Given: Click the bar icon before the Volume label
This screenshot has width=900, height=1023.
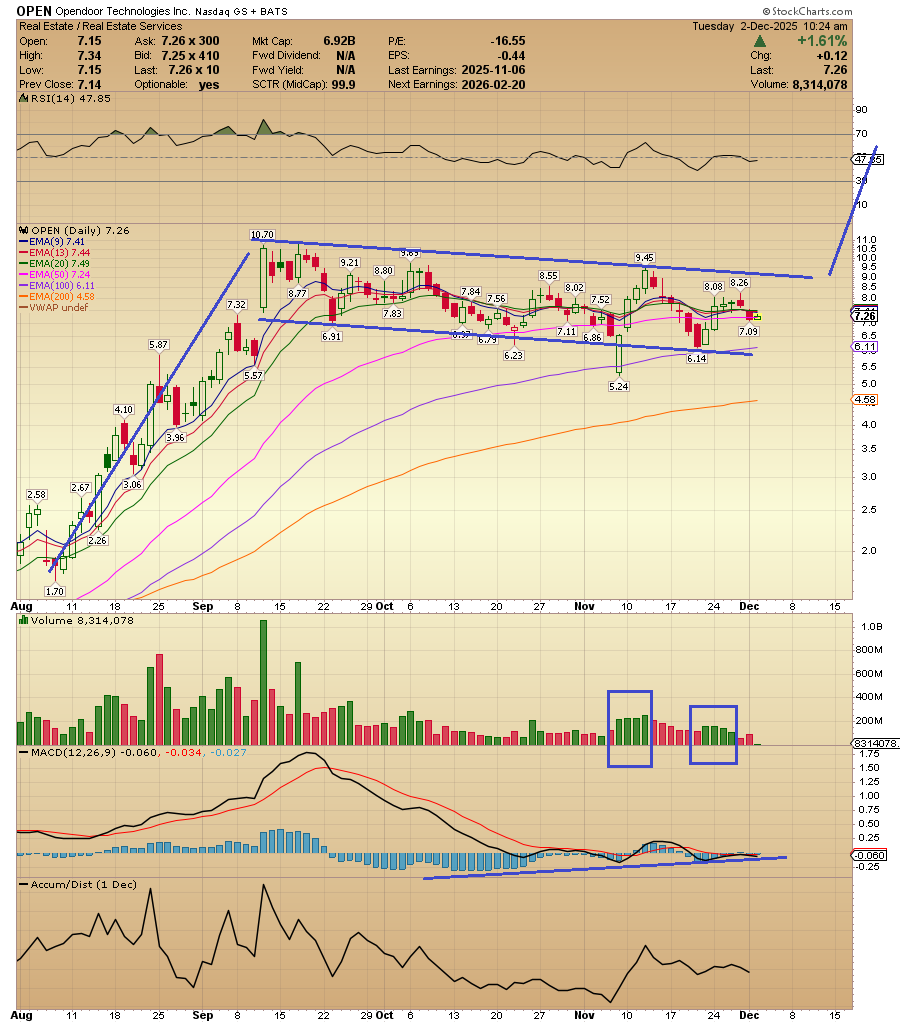Looking at the screenshot, I should tap(23, 620).
